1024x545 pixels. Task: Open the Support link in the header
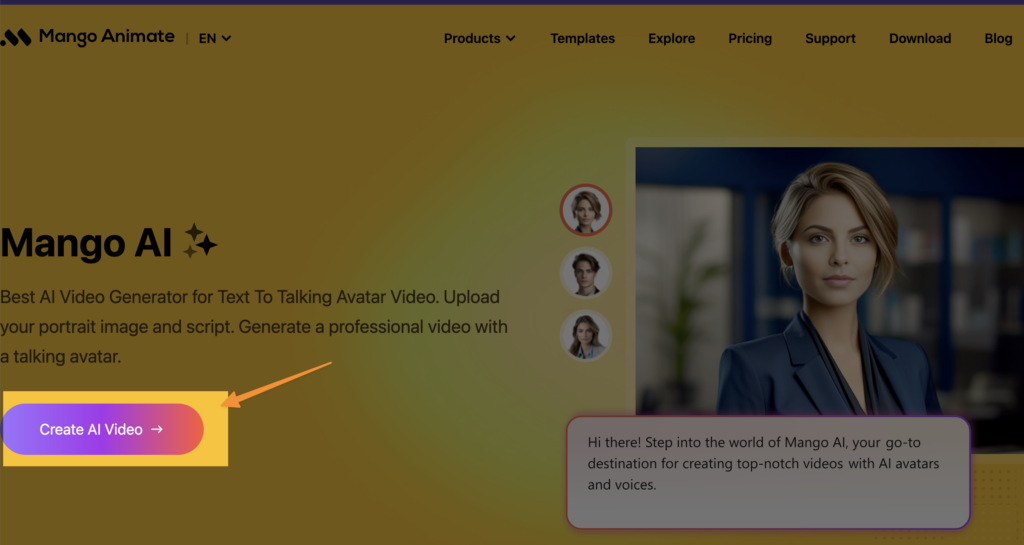pos(830,39)
